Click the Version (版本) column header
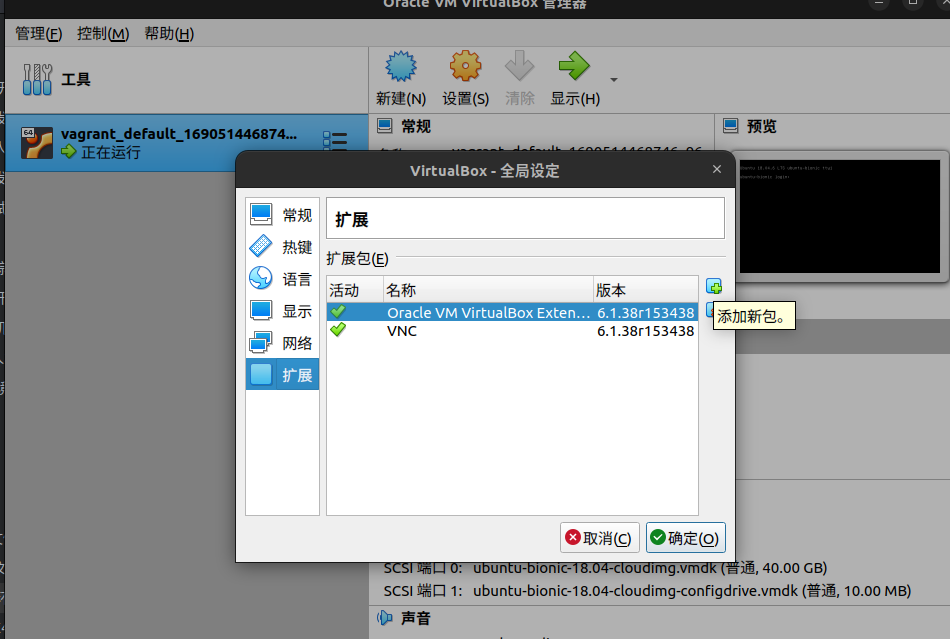Screen dimensions: 950x639 point(645,290)
